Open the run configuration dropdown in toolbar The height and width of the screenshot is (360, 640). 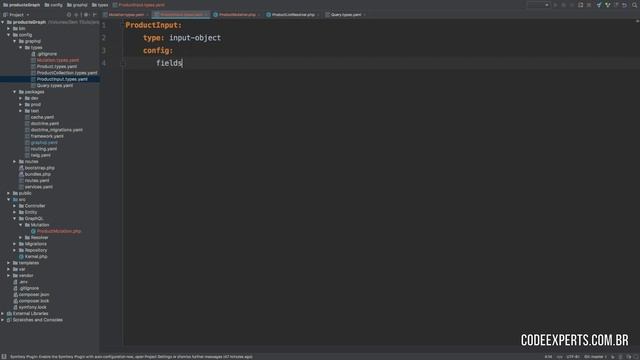pos(538,5)
